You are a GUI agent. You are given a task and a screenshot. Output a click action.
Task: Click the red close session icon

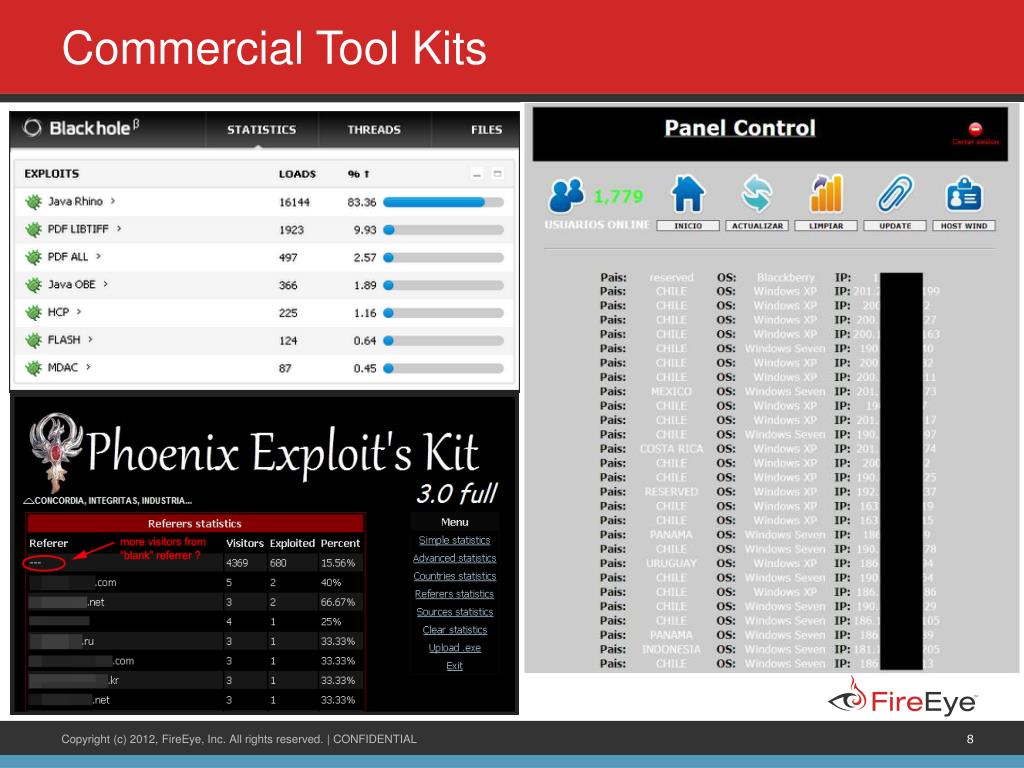click(975, 129)
